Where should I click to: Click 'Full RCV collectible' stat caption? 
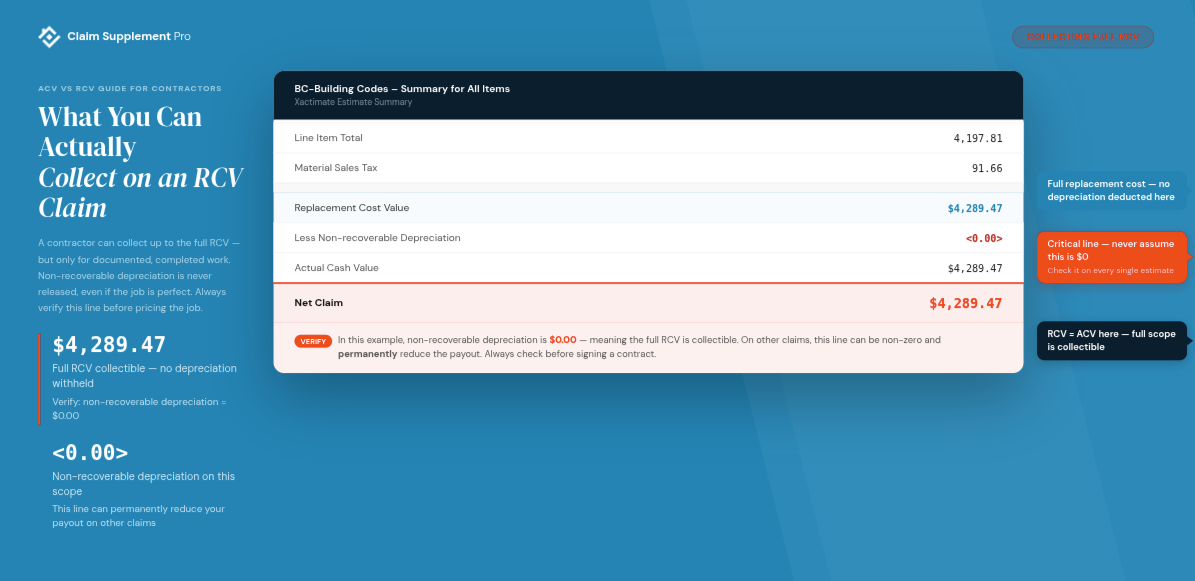click(144, 376)
